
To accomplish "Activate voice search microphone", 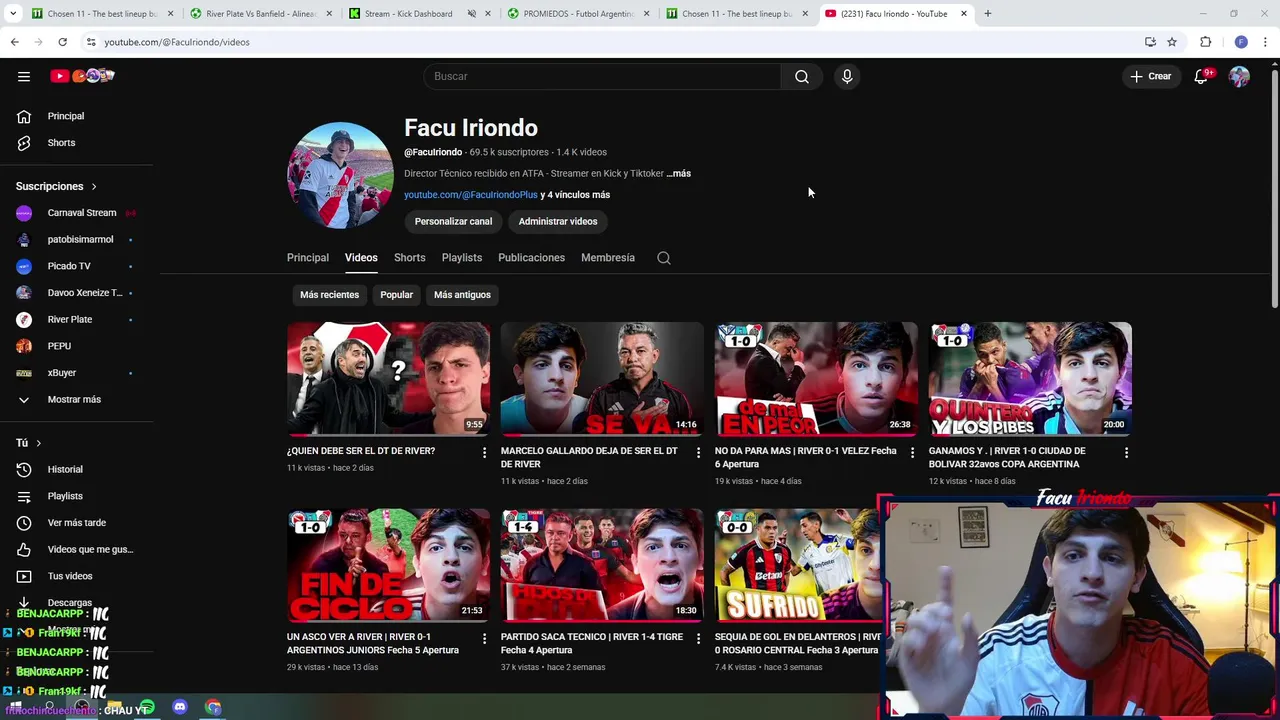I will pyautogui.click(x=847, y=76).
